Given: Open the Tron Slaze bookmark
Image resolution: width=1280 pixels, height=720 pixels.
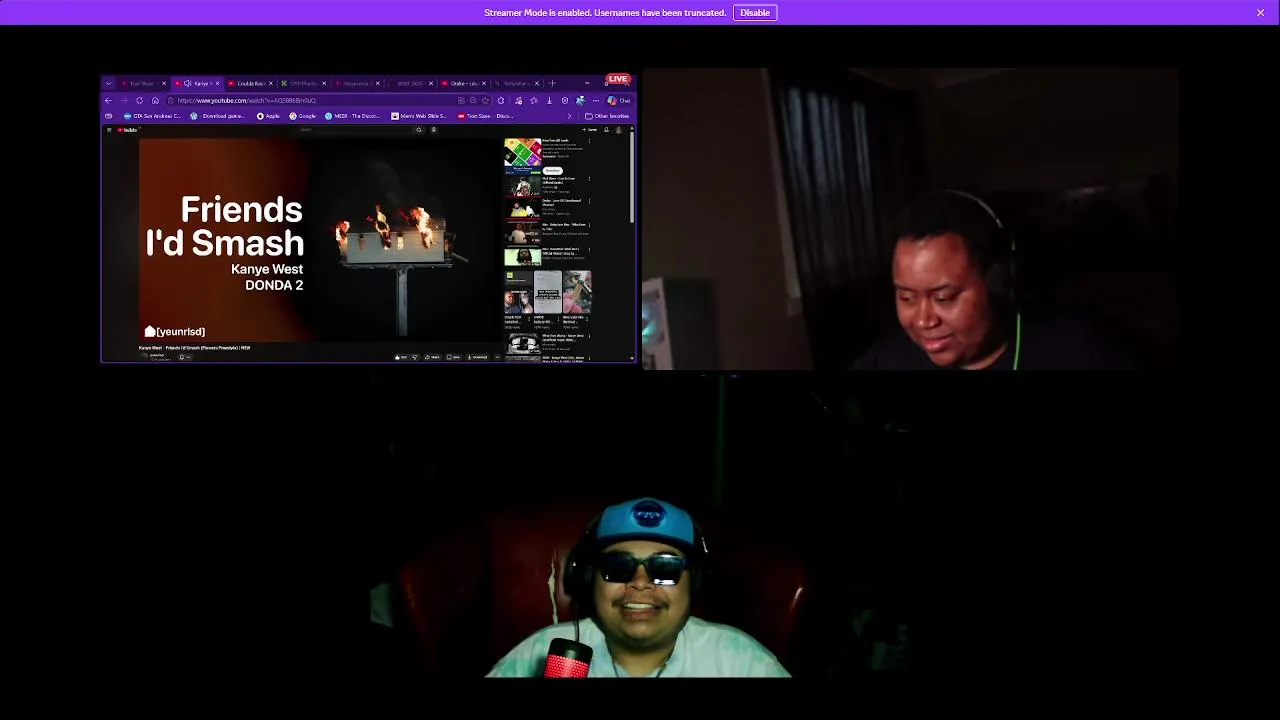Looking at the screenshot, I should 485,116.
